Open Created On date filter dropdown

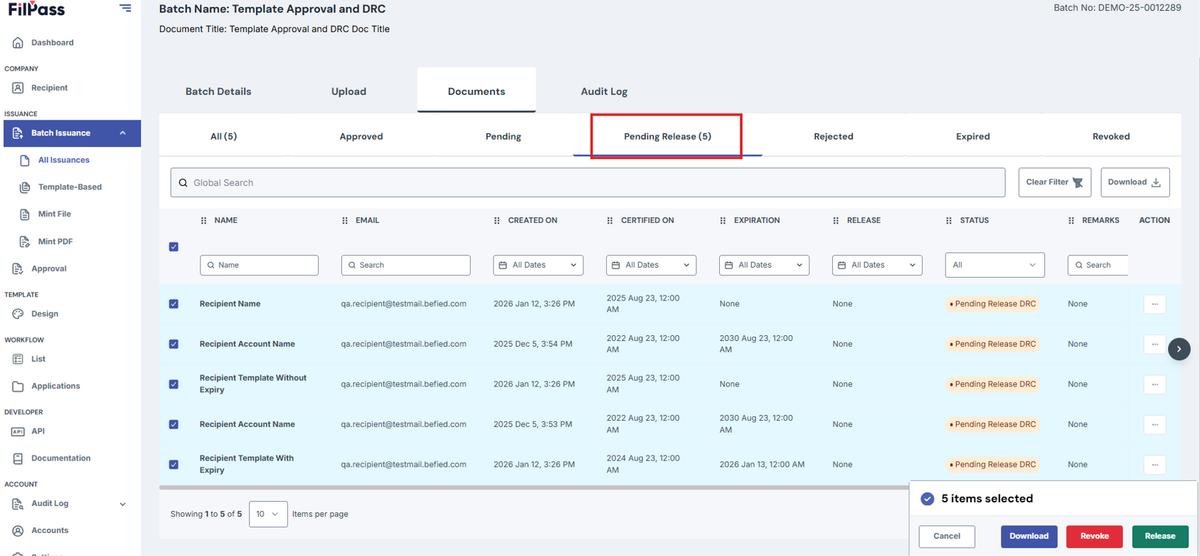coord(538,265)
